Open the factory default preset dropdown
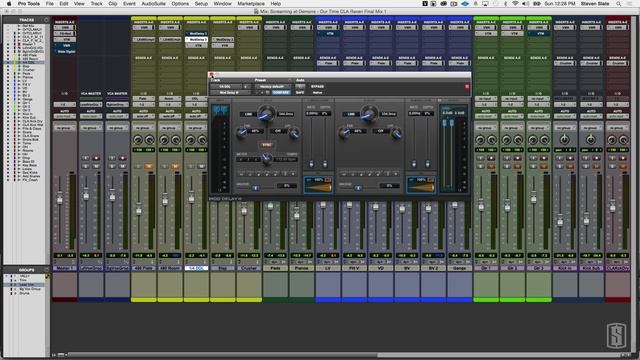This screenshot has height=360, width=640. (x=273, y=87)
